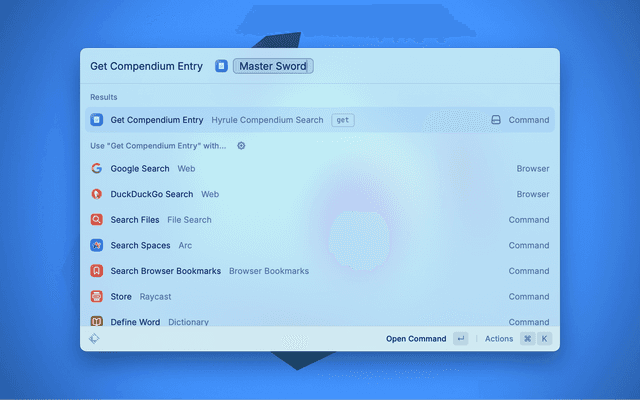Click the Raycast Store icon

tap(97, 296)
